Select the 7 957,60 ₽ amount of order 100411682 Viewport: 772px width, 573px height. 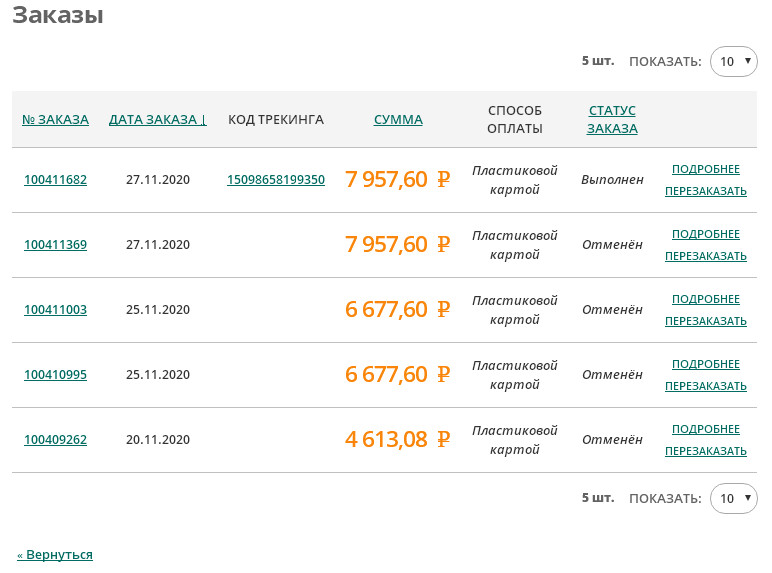click(398, 180)
